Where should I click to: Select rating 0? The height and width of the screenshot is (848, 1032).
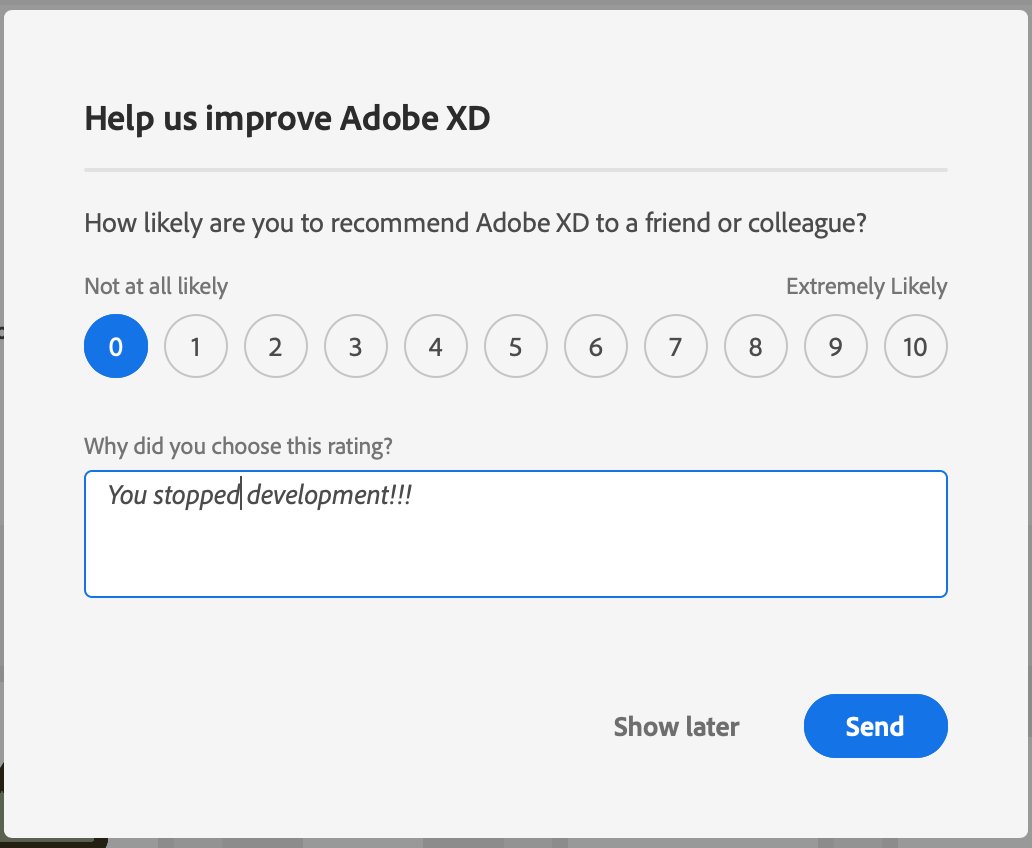(116, 346)
